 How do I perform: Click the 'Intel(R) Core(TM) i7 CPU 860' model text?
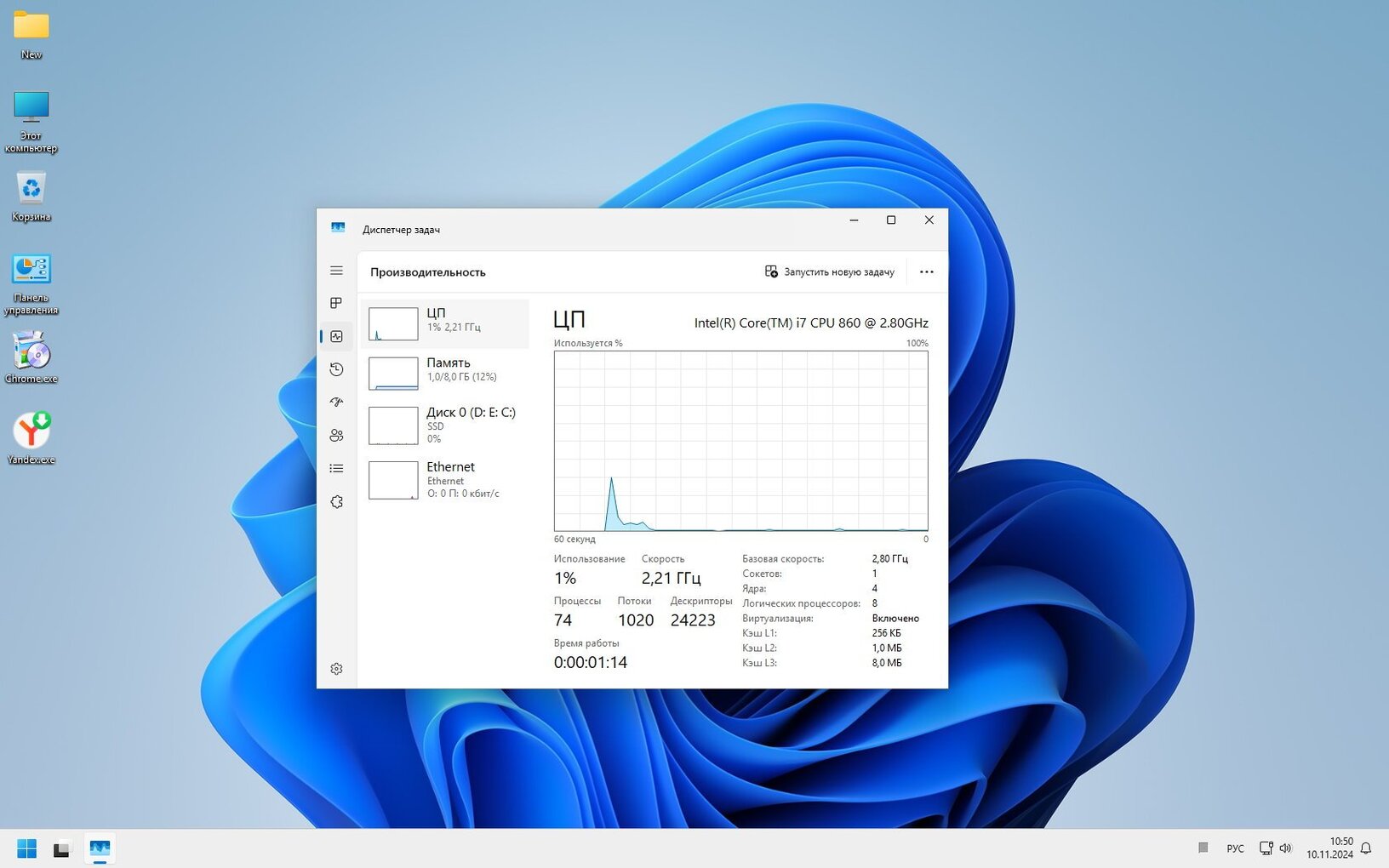click(x=811, y=323)
